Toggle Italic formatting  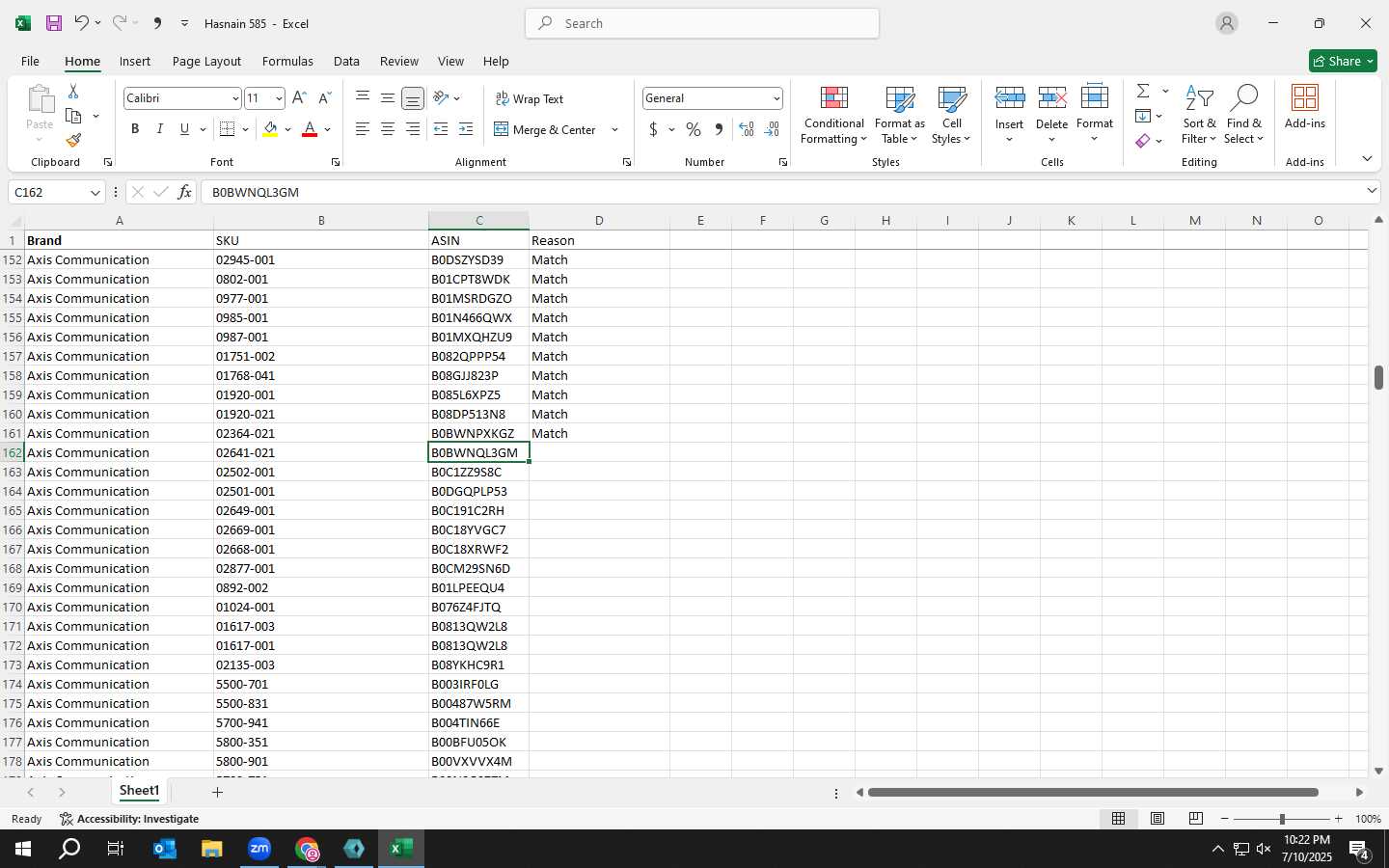pyautogui.click(x=159, y=129)
